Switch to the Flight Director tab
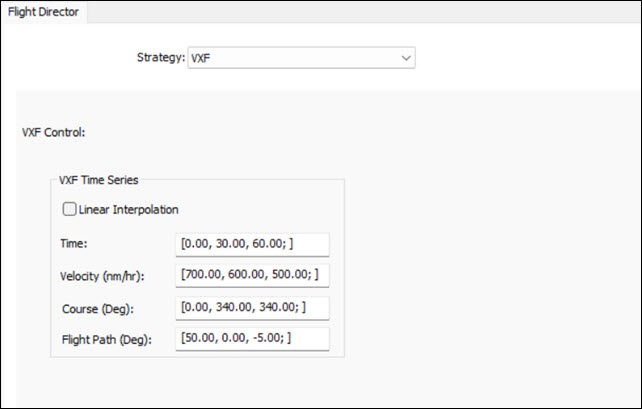This screenshot has width=642, height=409. (x=44, y=13)
